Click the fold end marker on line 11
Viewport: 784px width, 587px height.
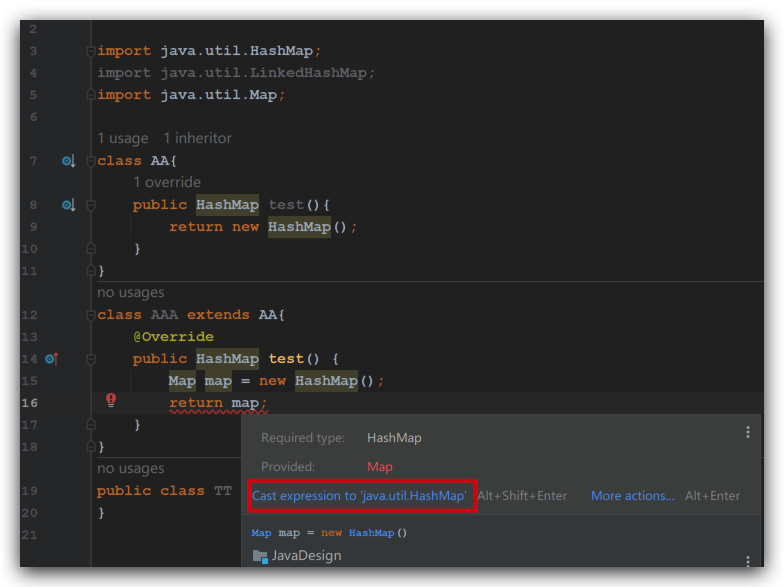[91, 270]
